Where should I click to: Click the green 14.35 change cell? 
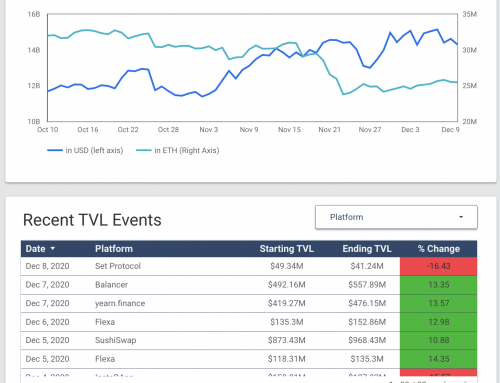click(438, 359)
